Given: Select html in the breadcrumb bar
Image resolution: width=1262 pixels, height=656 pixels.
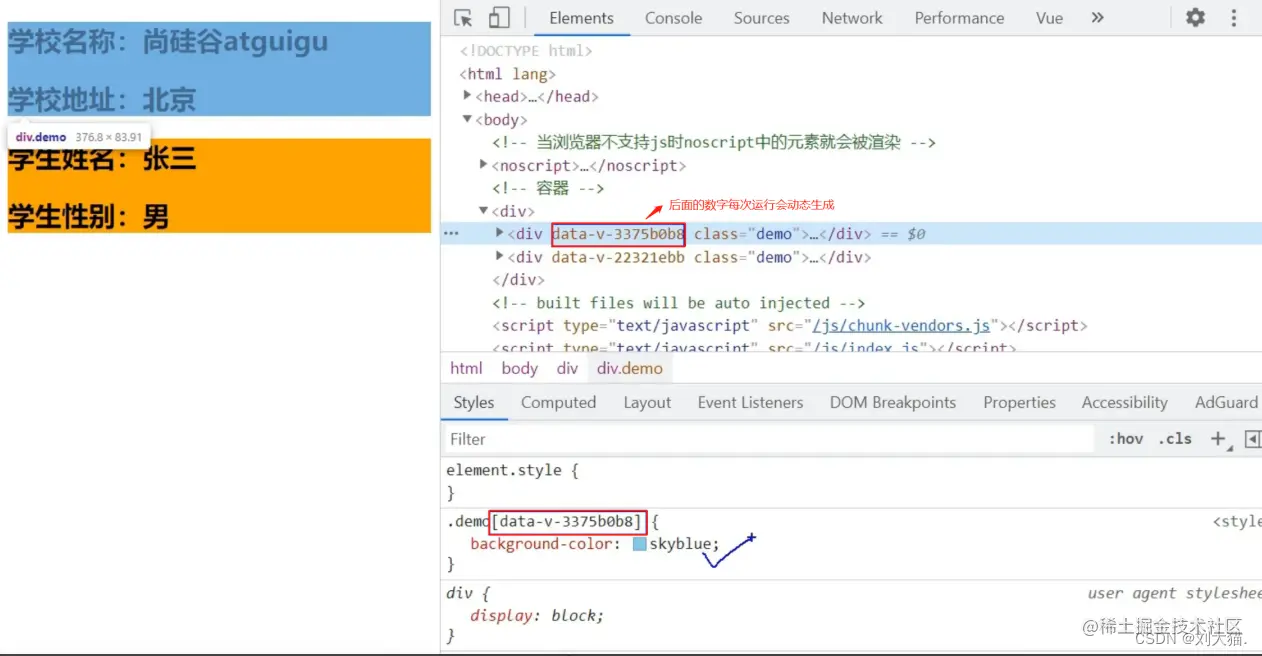Looking at the screenshot, I should pos(466,368).
